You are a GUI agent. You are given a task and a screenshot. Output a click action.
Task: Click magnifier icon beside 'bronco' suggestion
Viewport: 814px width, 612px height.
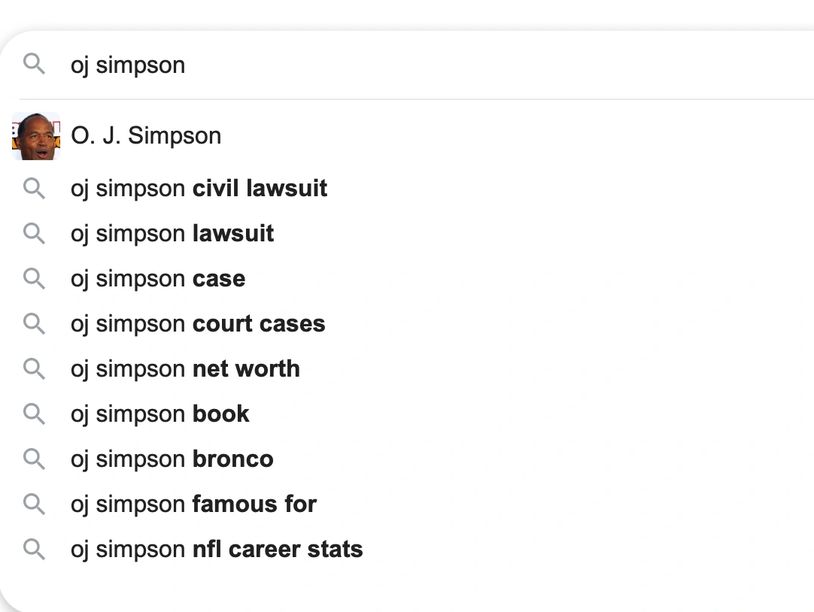(x=34, y=459)
